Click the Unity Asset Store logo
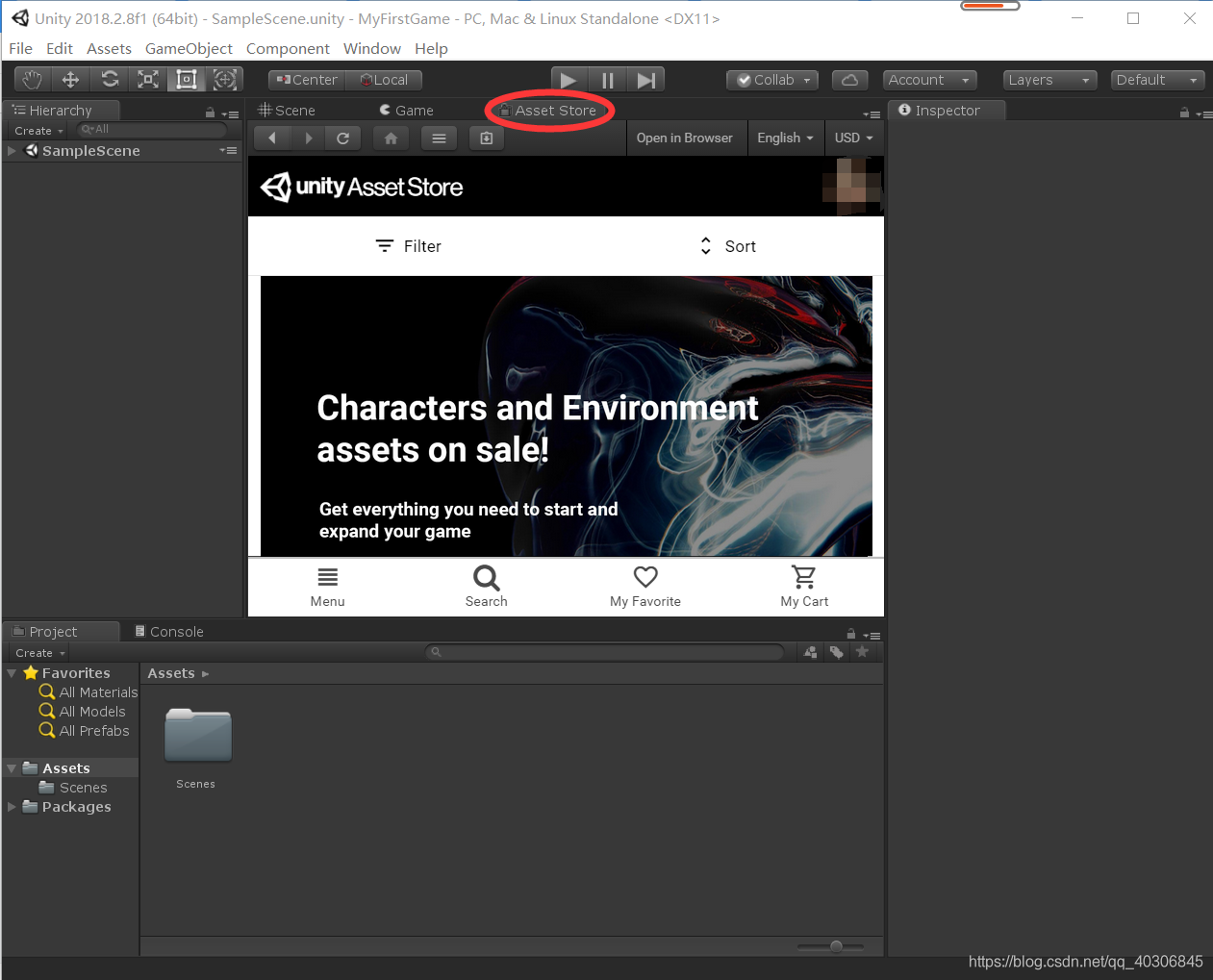This screenshot has width=1213, height=980. [362, 187]
